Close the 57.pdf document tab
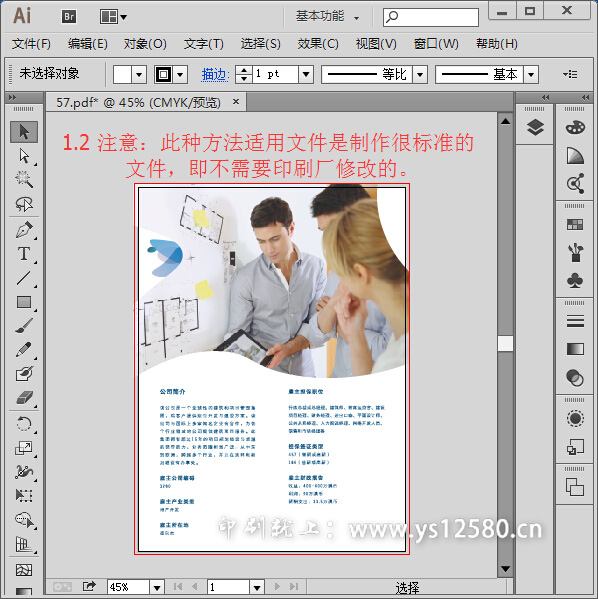Viewport: 598px width, 599px height. point(236,102)
